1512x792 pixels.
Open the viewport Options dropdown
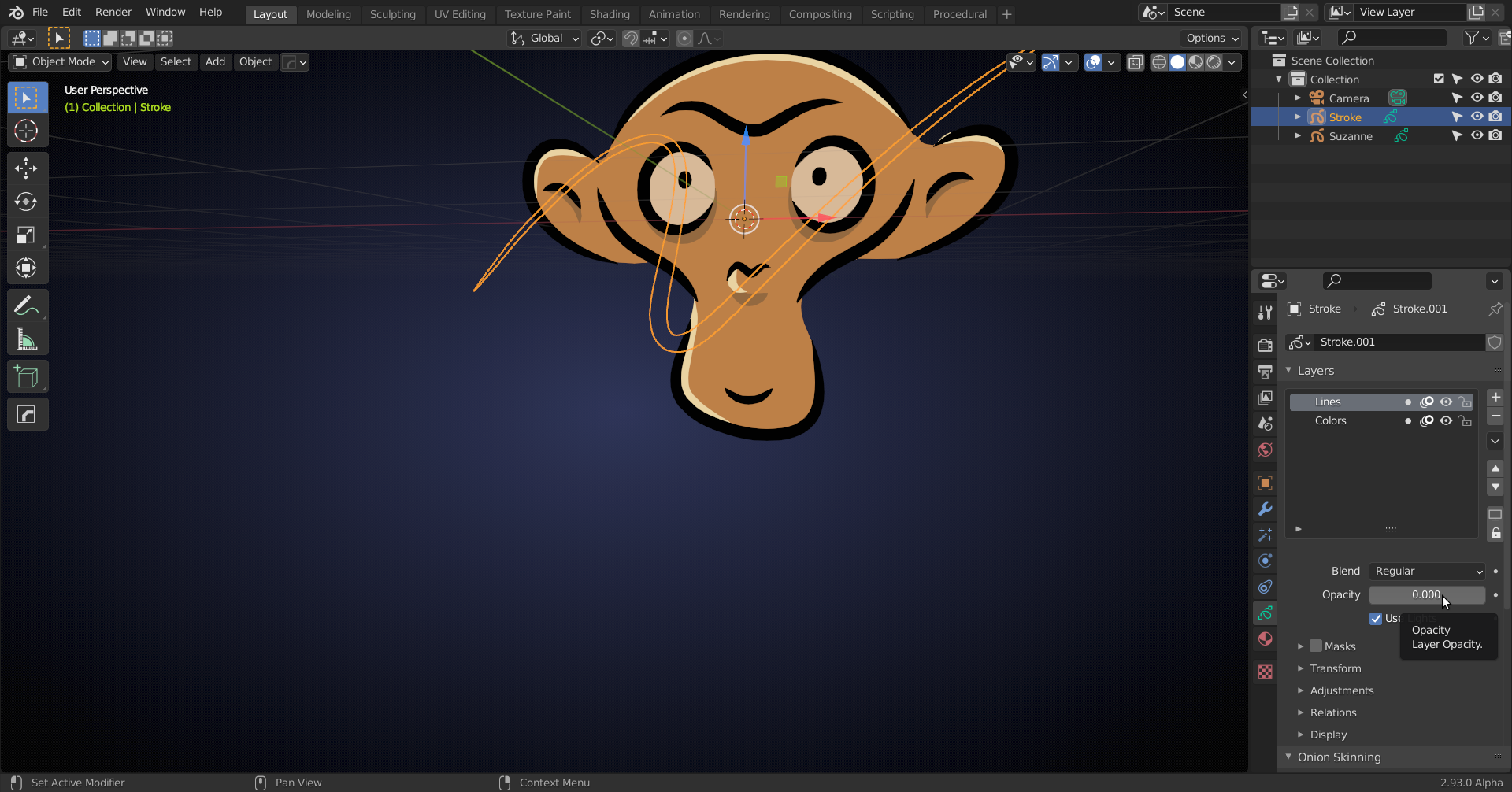(1213, 39)
